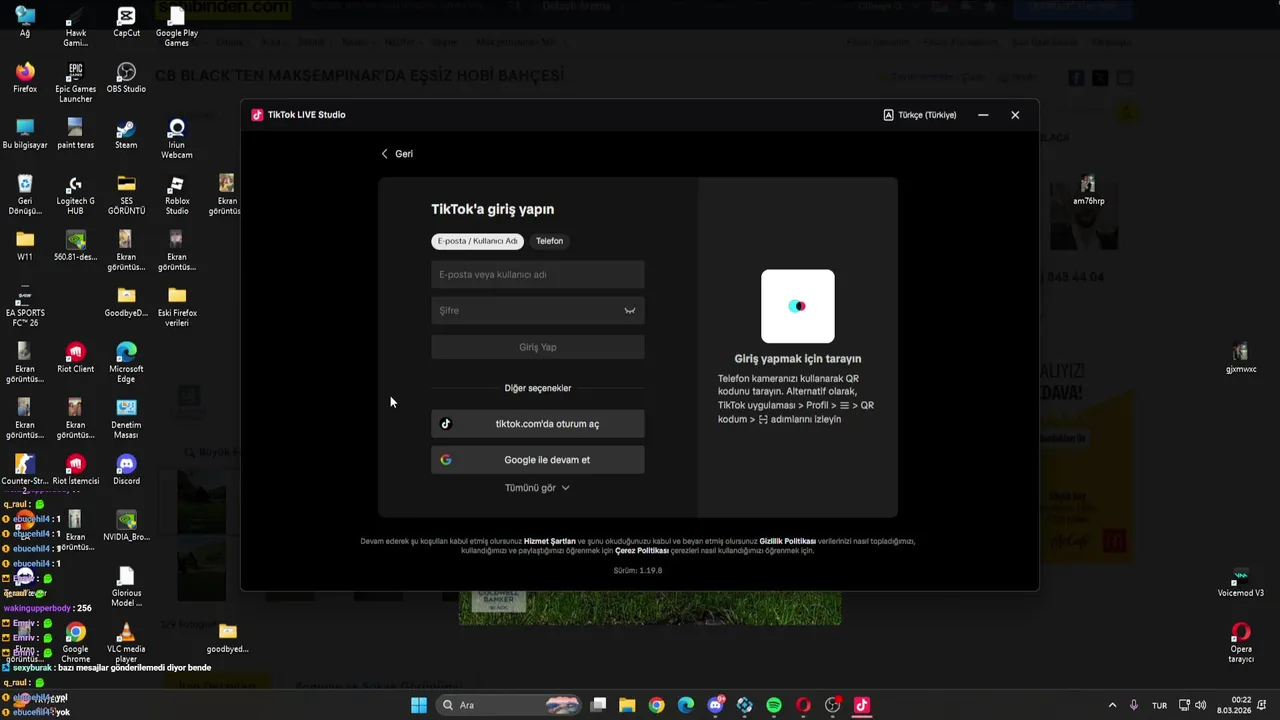
Task: Click the microphone tray icon
Action: pyautogui.click(x=1134, y=705)
